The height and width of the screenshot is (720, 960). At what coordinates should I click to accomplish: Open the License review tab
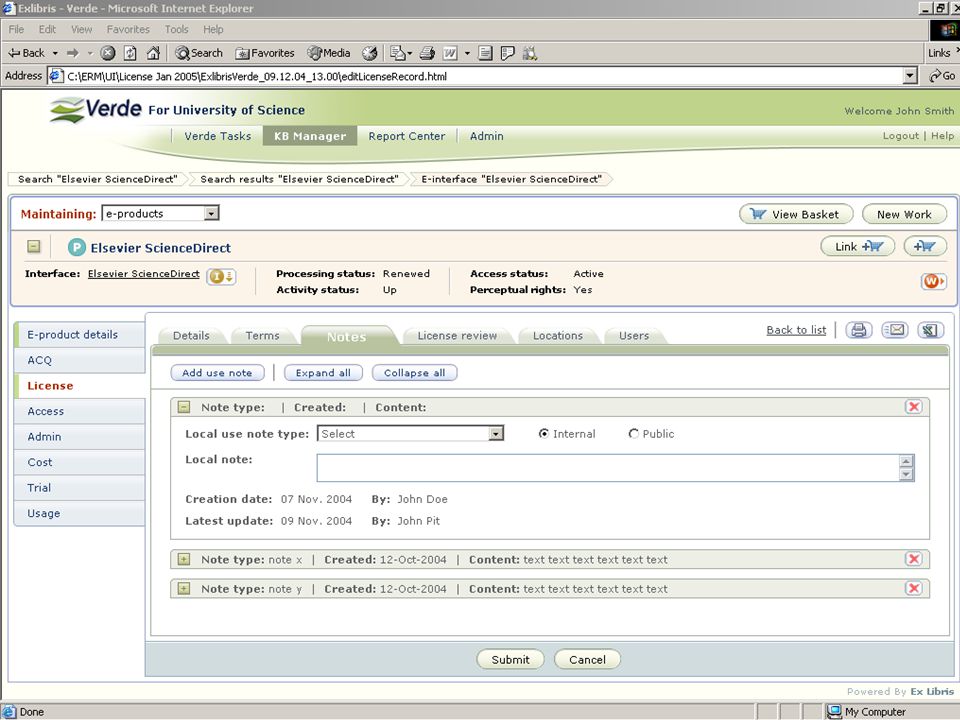coord(457,336)
